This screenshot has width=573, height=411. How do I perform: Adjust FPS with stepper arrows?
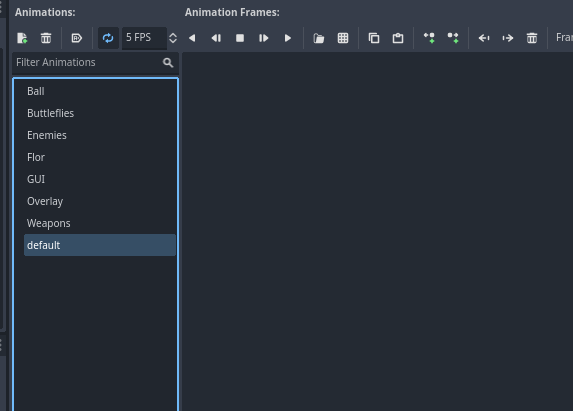[x=173, y=38]
